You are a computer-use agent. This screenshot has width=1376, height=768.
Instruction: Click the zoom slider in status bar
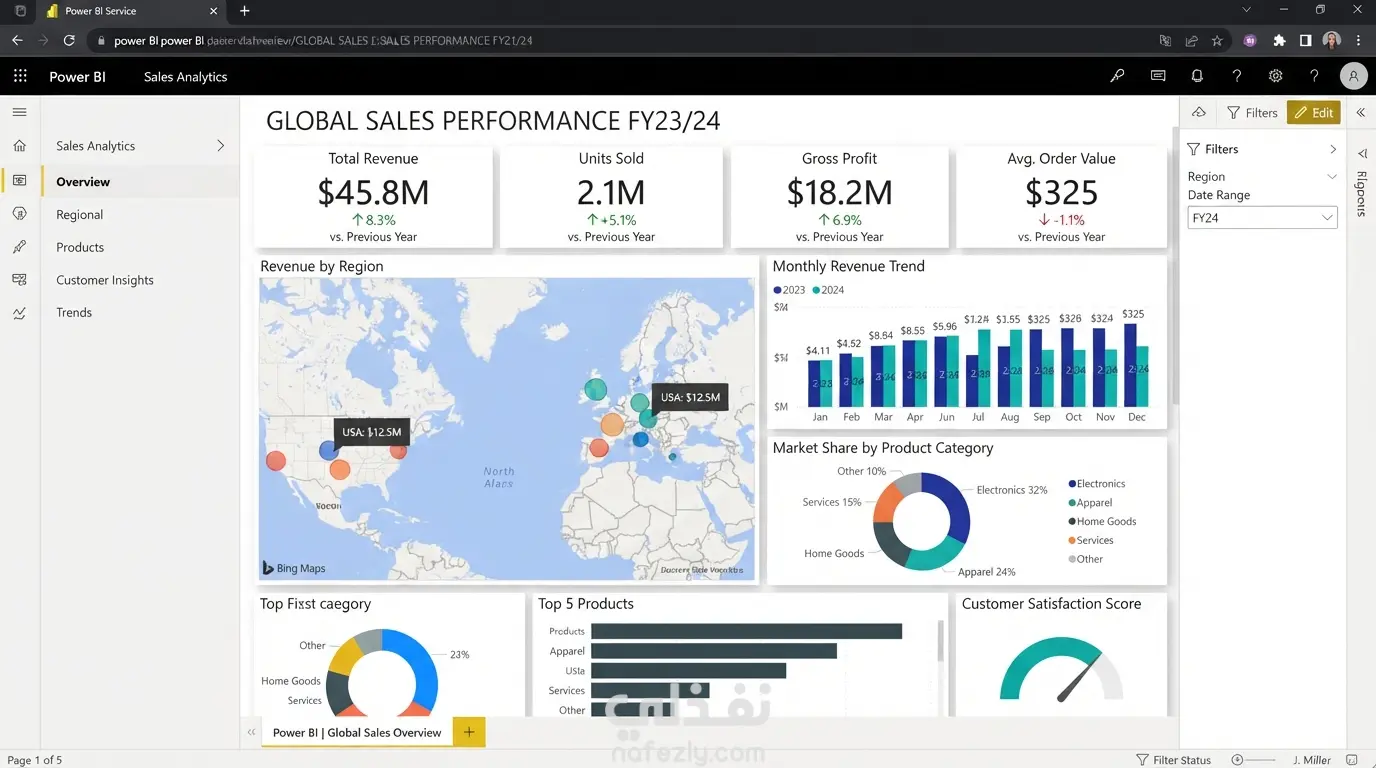[1256, 760]
